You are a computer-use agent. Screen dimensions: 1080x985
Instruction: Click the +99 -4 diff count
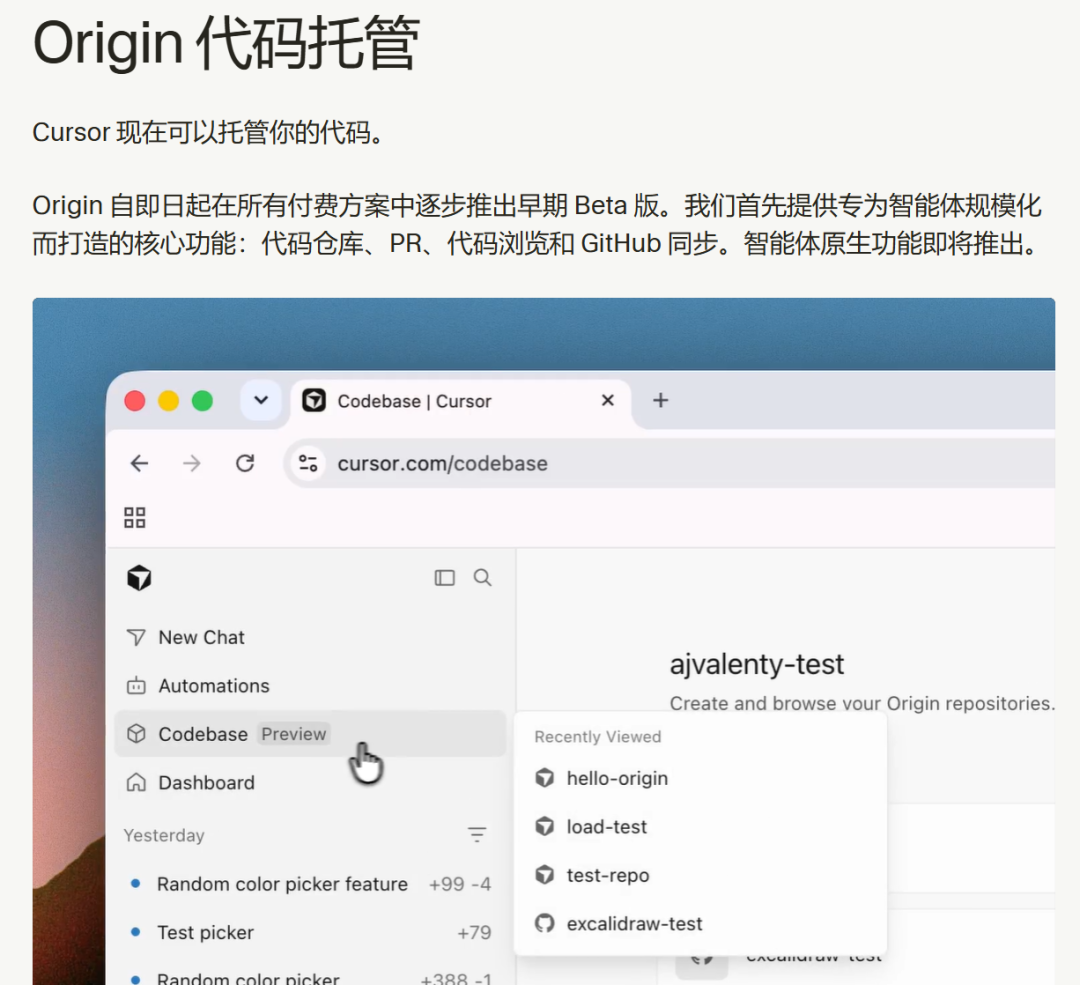[x=459, y=884]
